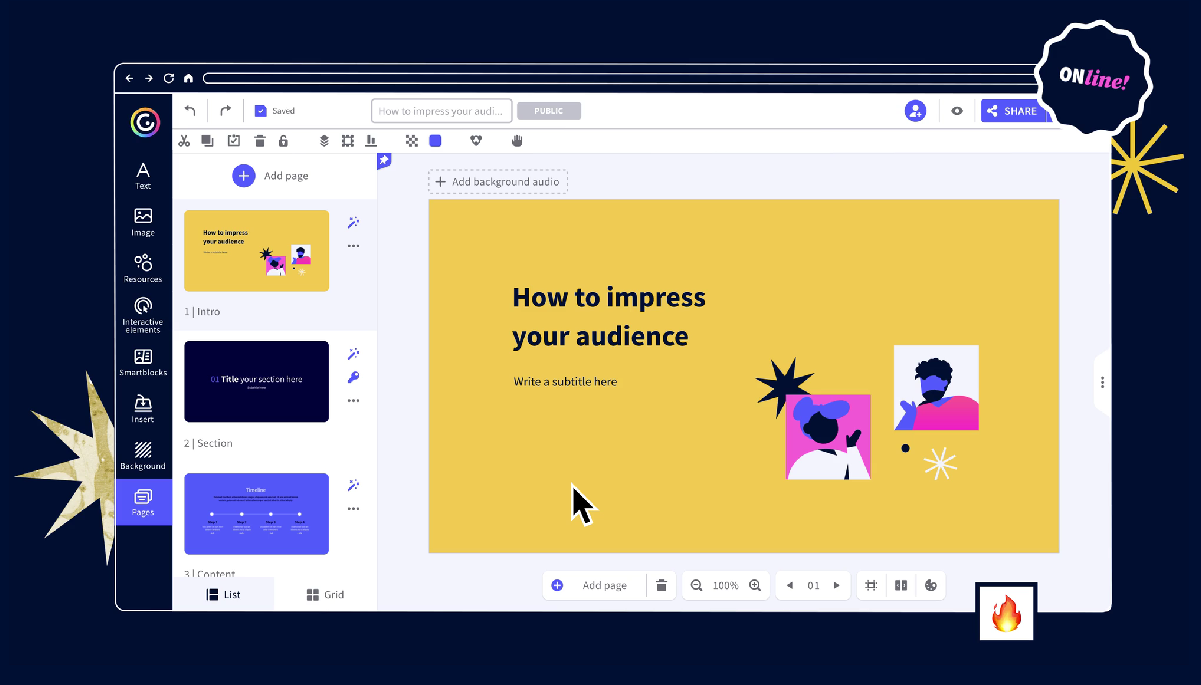
Task: Select the Text tool in the sidebar
Action: (x=142, y=174)
